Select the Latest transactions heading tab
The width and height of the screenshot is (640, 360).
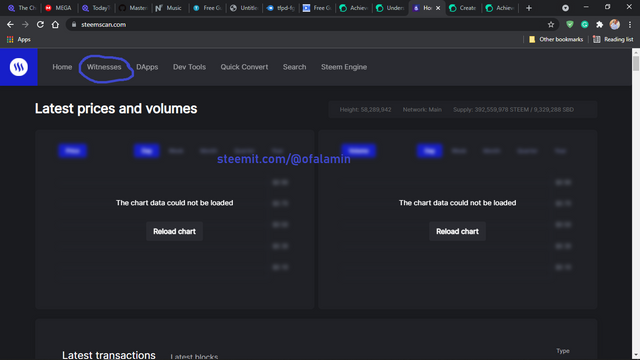[x=109, y=355]
